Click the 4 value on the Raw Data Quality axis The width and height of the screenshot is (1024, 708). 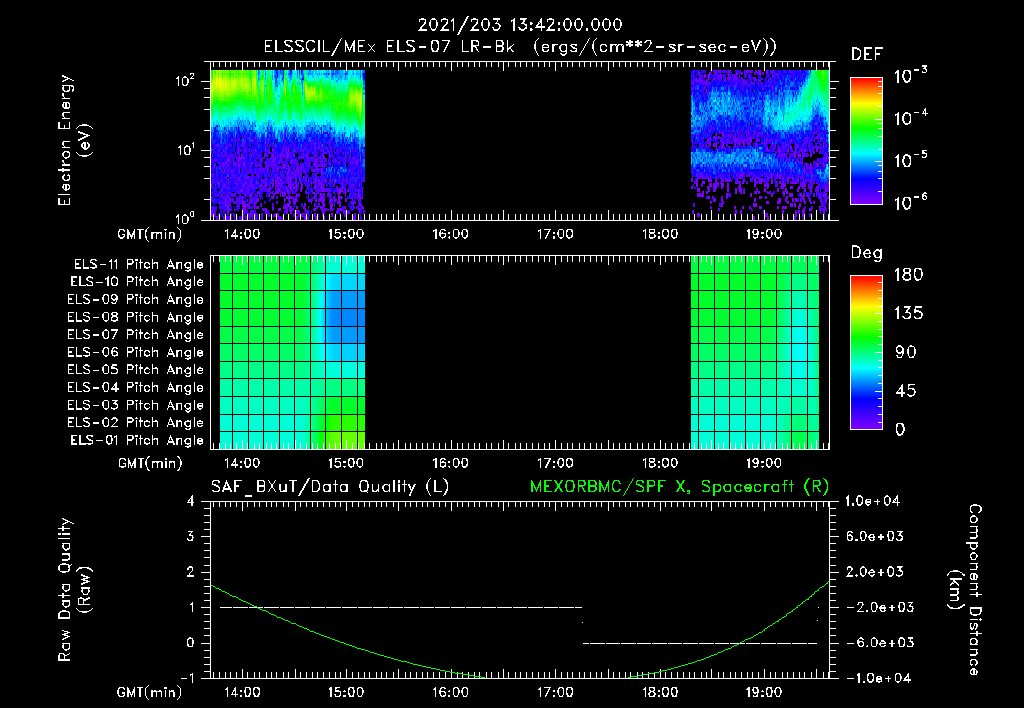(191, 501)
